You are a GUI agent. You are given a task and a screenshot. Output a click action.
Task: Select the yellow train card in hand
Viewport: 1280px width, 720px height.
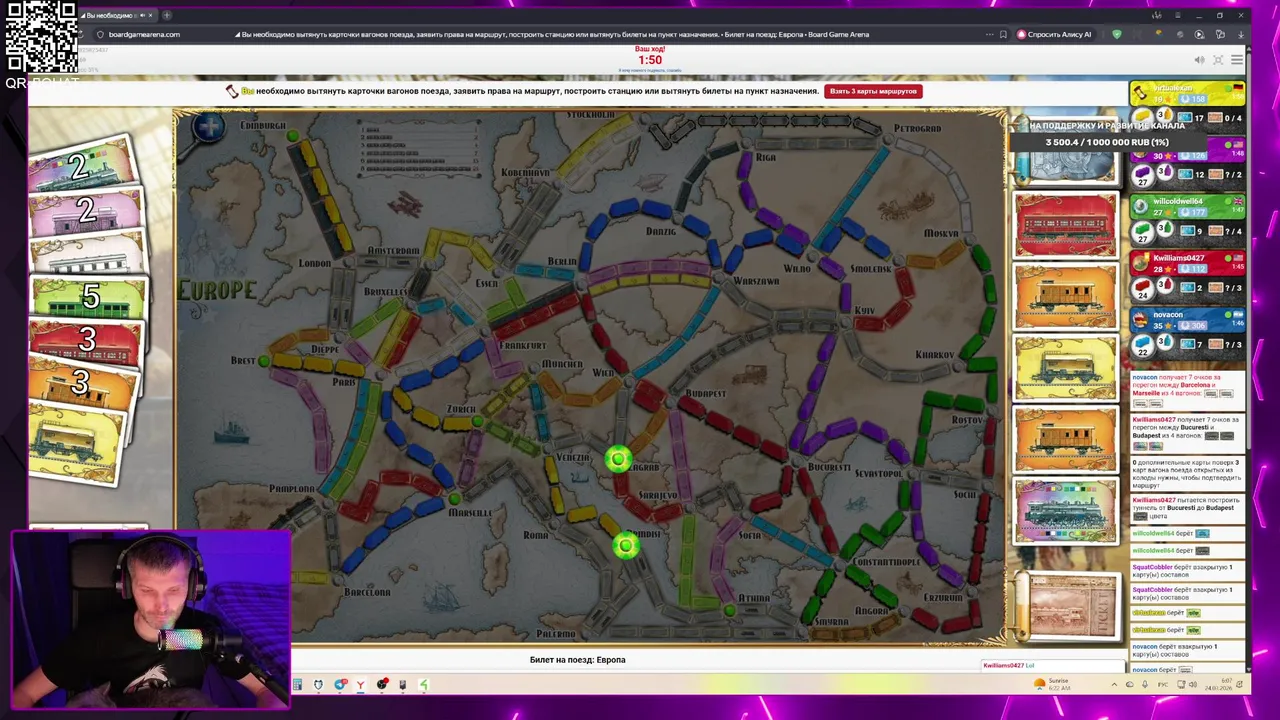click(76, 443)
